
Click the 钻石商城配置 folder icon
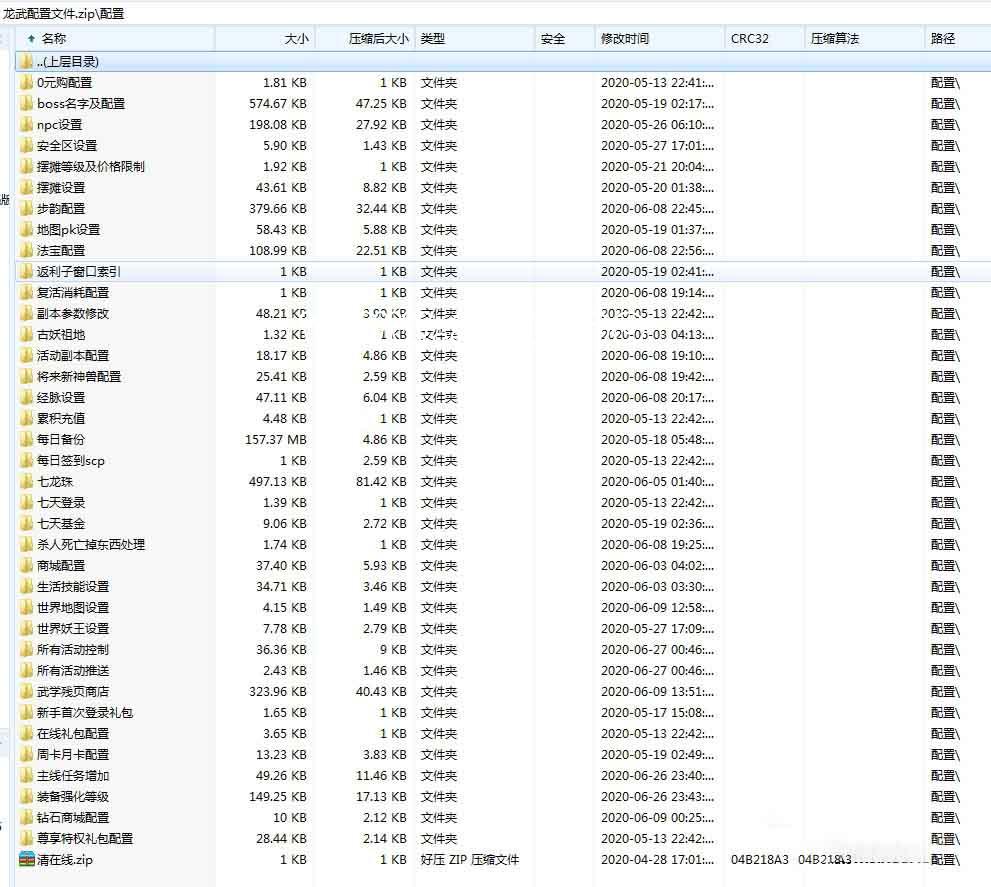(x=26, y=817)
